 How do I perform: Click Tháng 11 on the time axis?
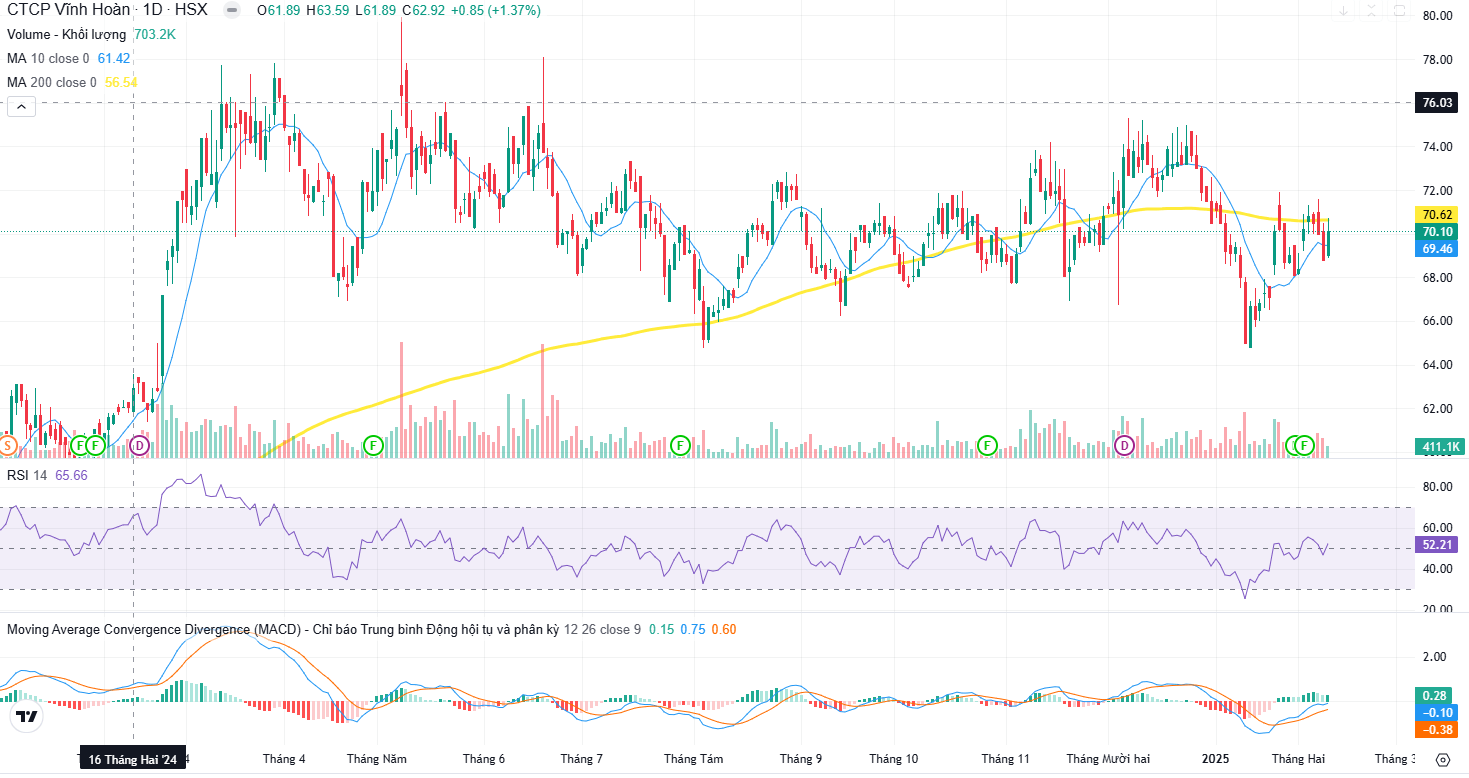coord(1006,759)
